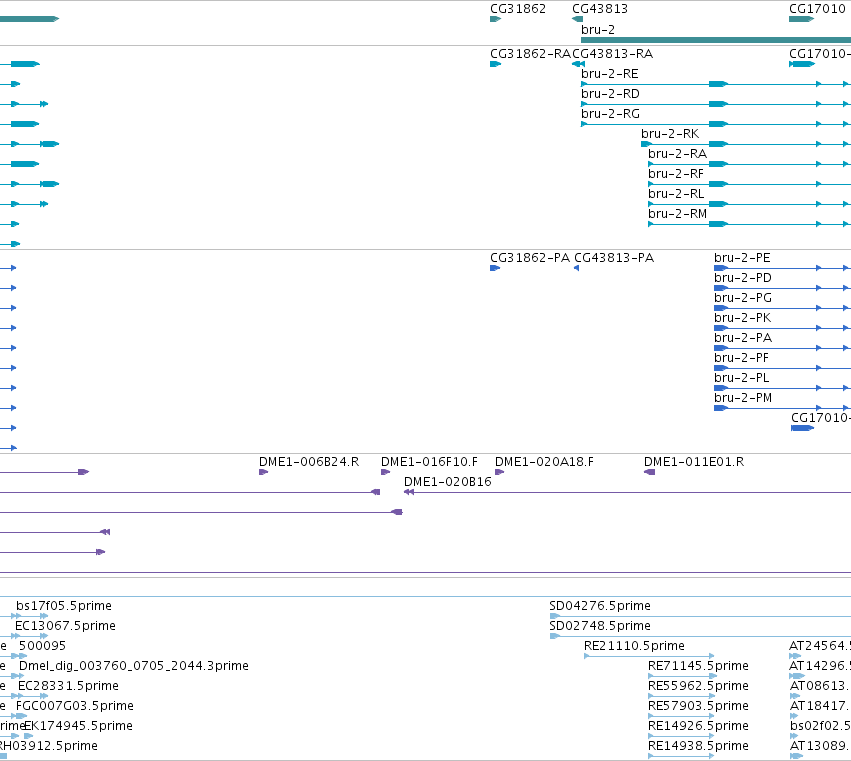This screenshot has height=761, width=851.
Task: Click EST RE57903.5prime
Action: pyautogui.click(x=698, y=706)
